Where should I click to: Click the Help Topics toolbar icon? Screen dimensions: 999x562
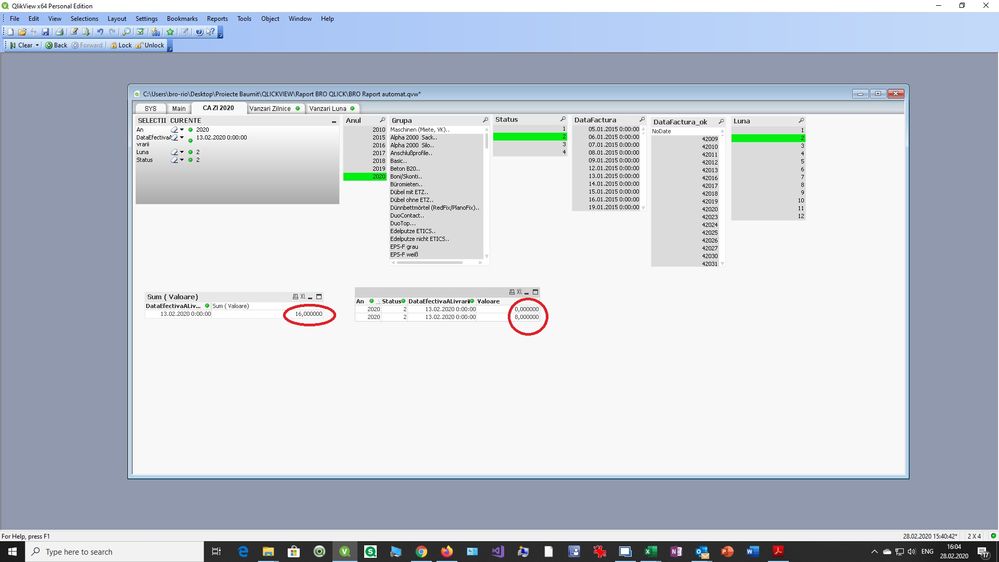[x=199, y=31]
